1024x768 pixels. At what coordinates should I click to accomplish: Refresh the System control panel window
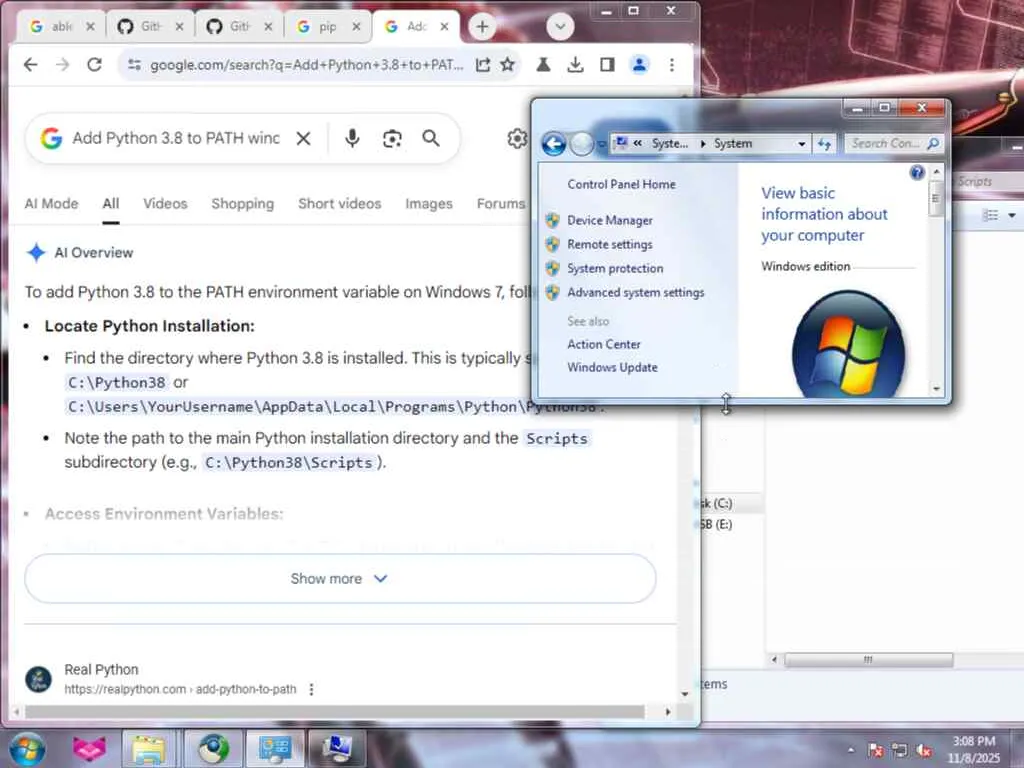[x=824, y=144]
